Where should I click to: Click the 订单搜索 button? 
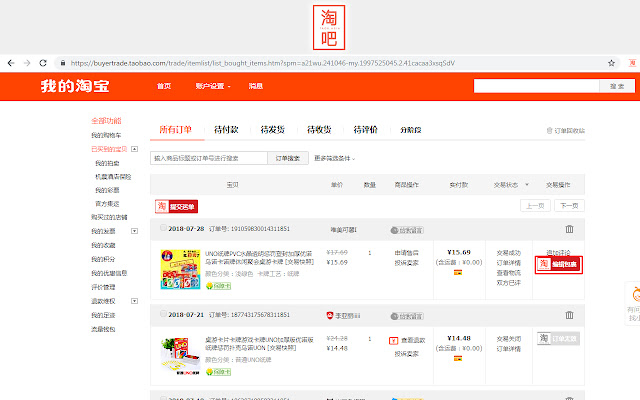tap(288, 158)
